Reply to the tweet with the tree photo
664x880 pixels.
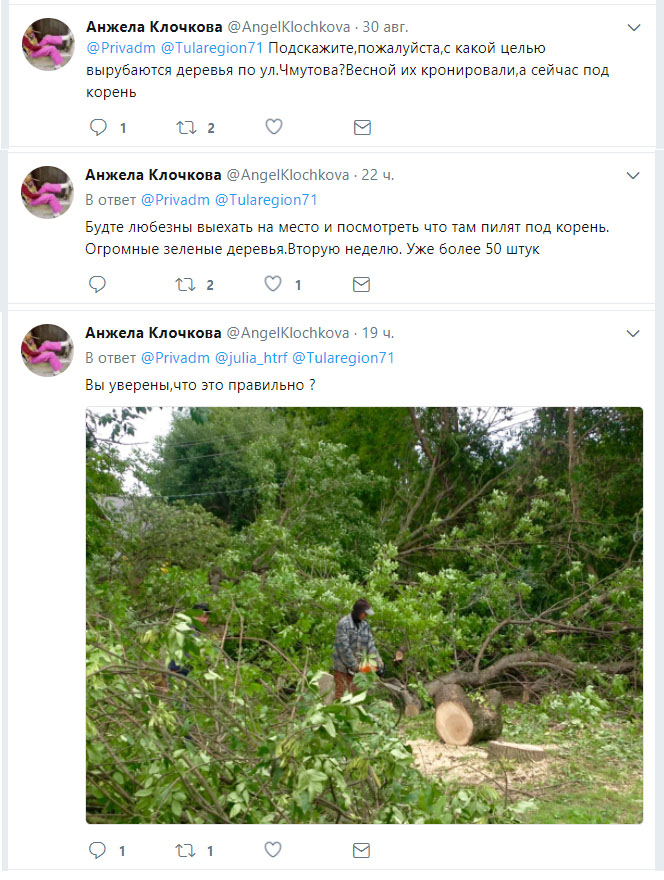(98, 851)
